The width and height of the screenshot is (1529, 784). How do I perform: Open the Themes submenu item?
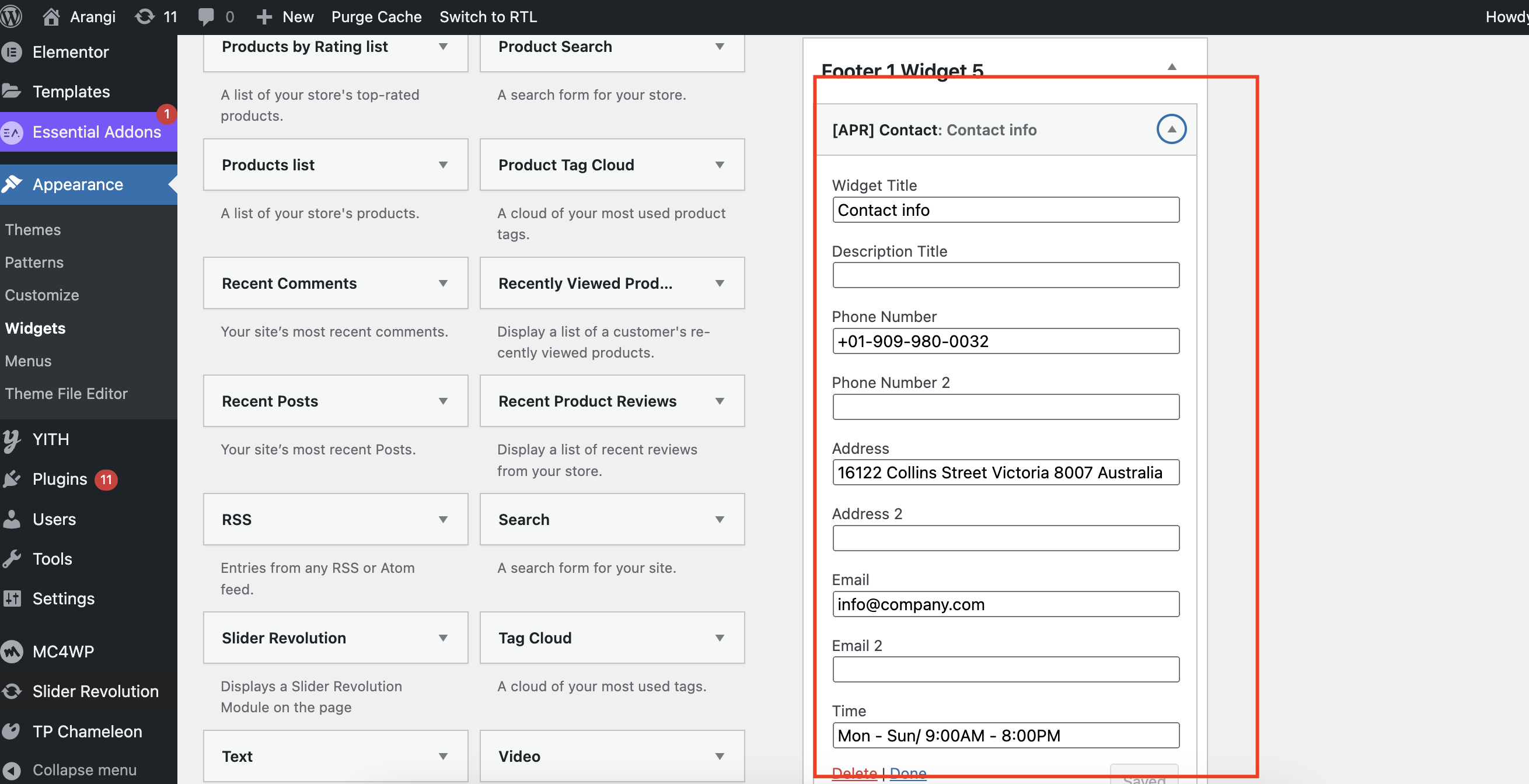[33, 230]
